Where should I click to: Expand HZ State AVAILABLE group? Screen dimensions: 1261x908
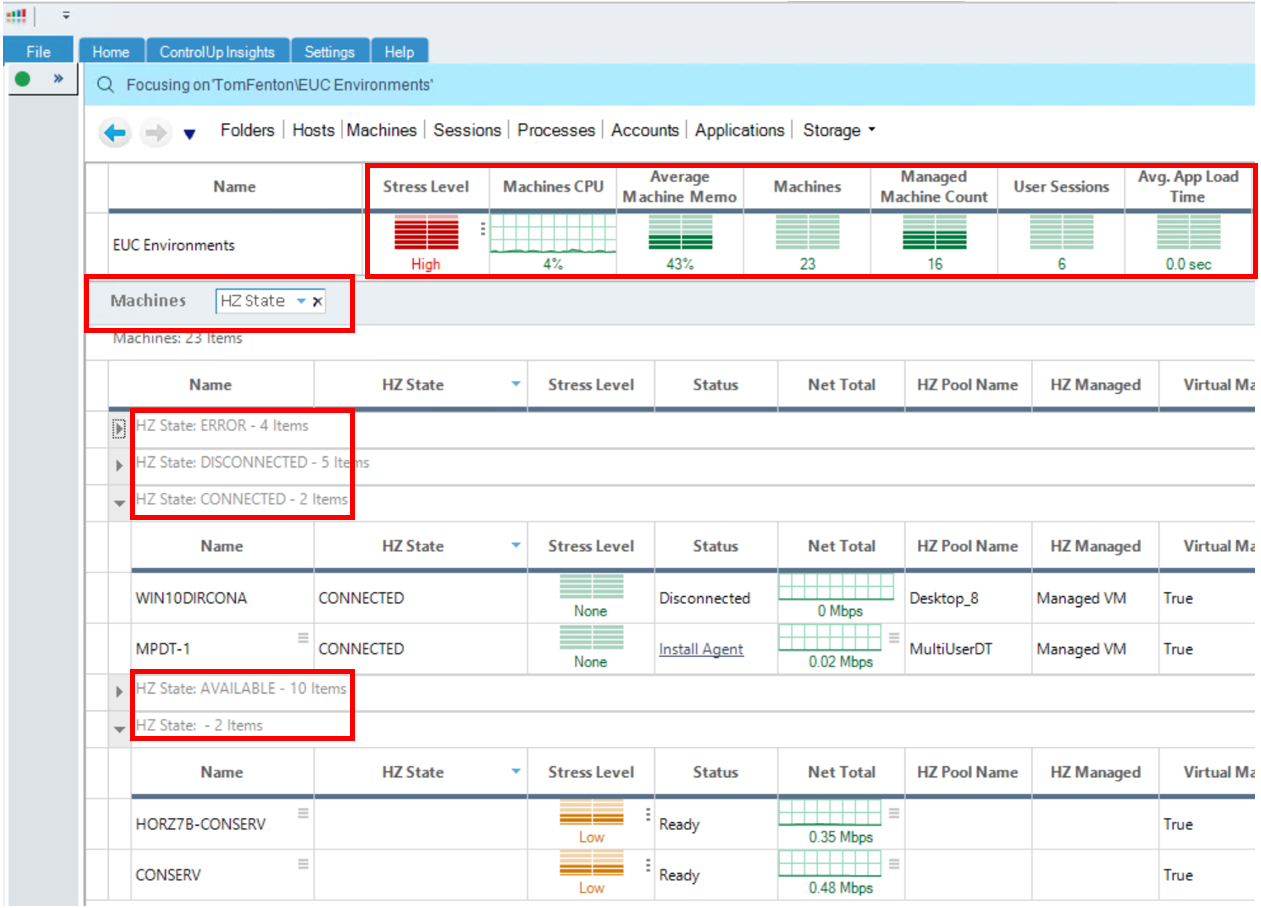[x=119, y=691]
